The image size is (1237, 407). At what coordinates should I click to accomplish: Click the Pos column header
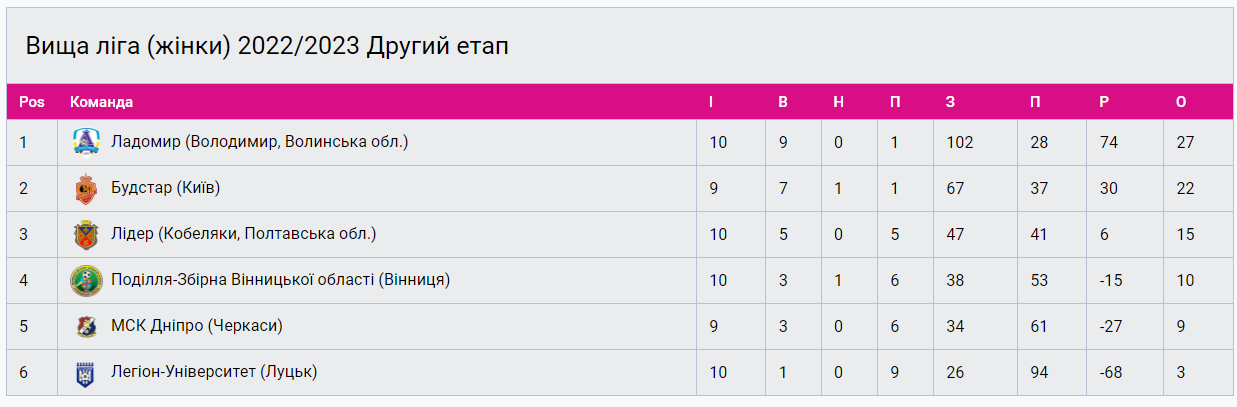click(32, 102)
